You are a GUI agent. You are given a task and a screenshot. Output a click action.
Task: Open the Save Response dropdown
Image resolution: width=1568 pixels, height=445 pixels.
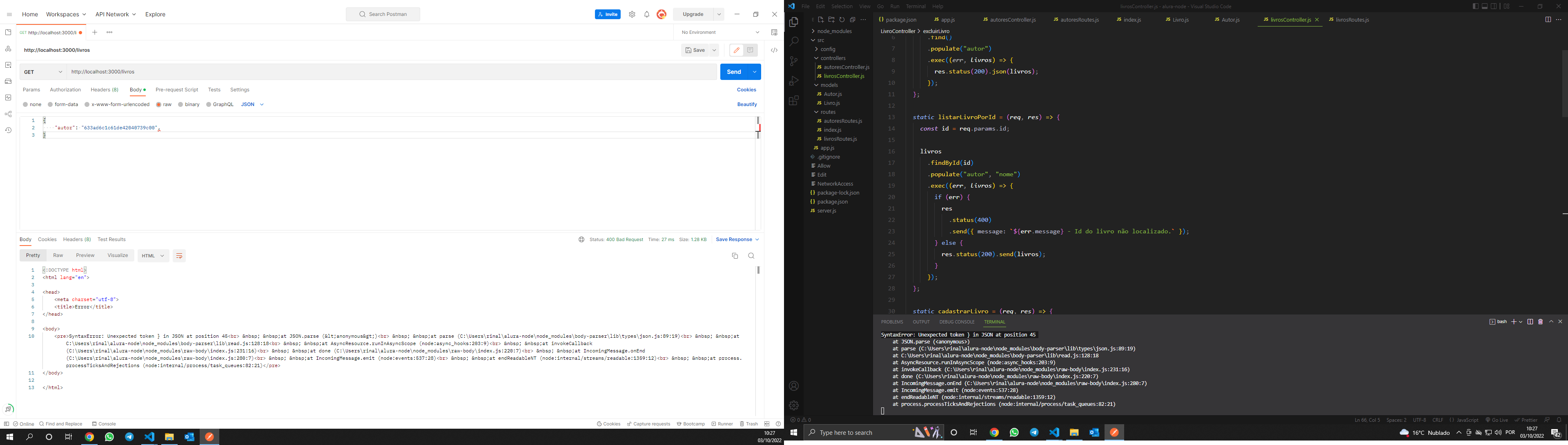(x=738, y=239)
